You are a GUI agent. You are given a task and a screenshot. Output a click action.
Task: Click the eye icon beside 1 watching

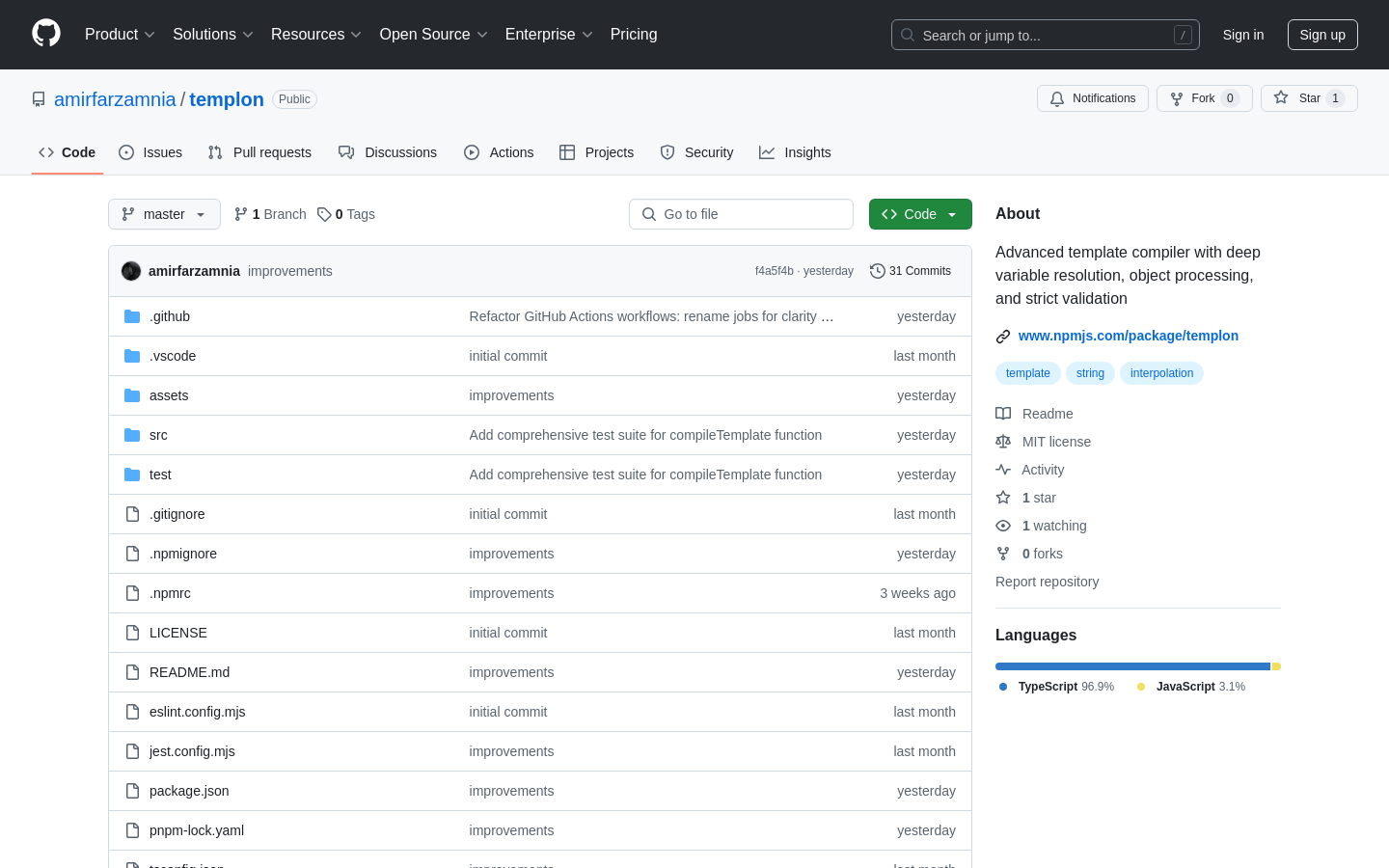tap(1003, 526)
